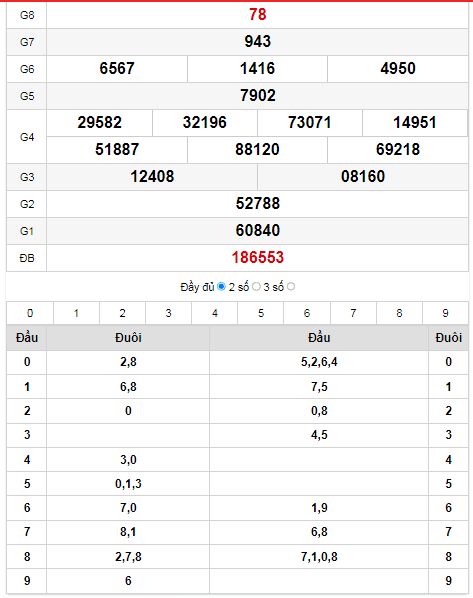Choose digit filter tab 3
Viewport: 473px width, 598px height.
click(x=169, y=313)
